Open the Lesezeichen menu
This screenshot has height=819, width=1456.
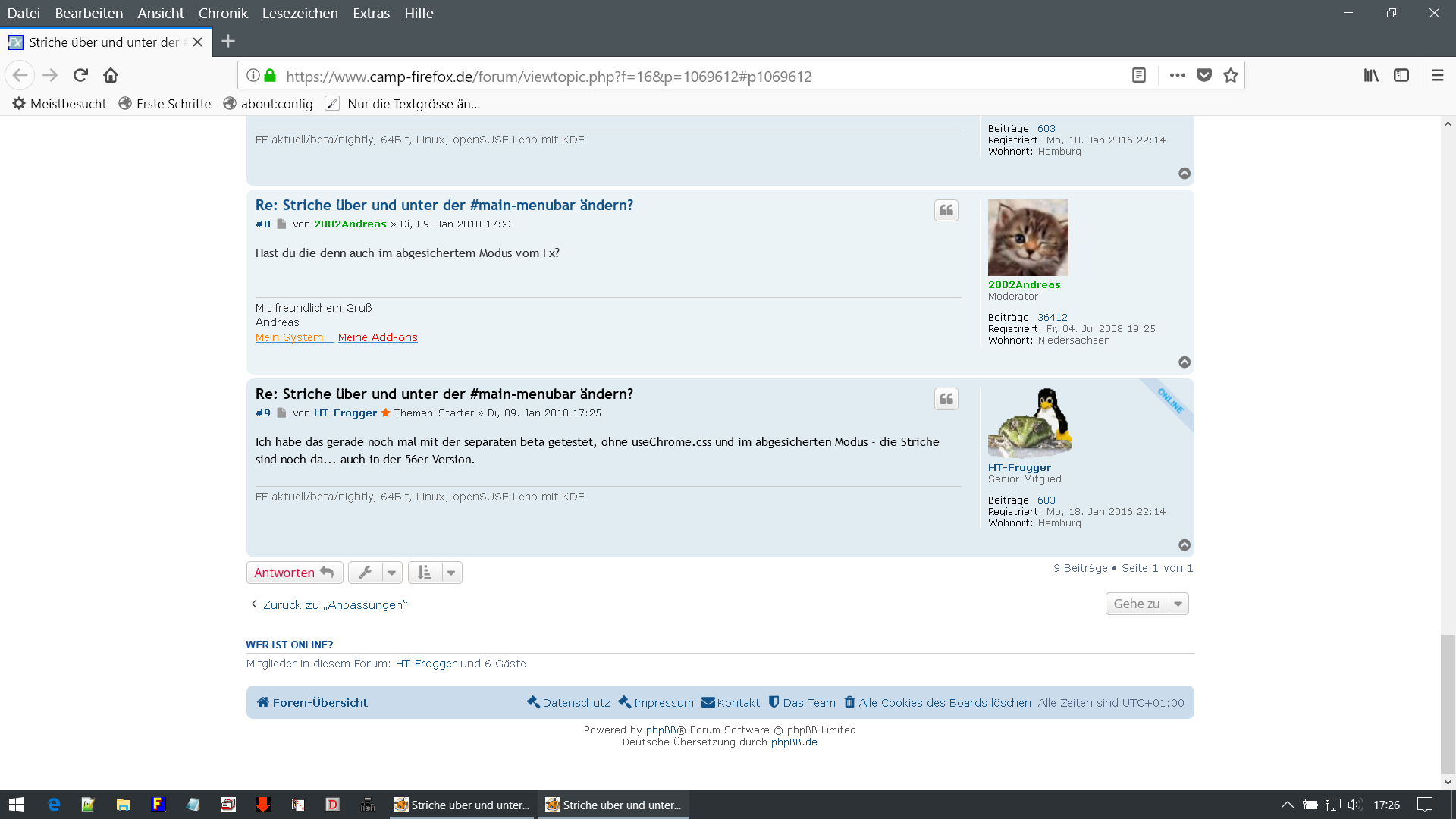[300, 13]
